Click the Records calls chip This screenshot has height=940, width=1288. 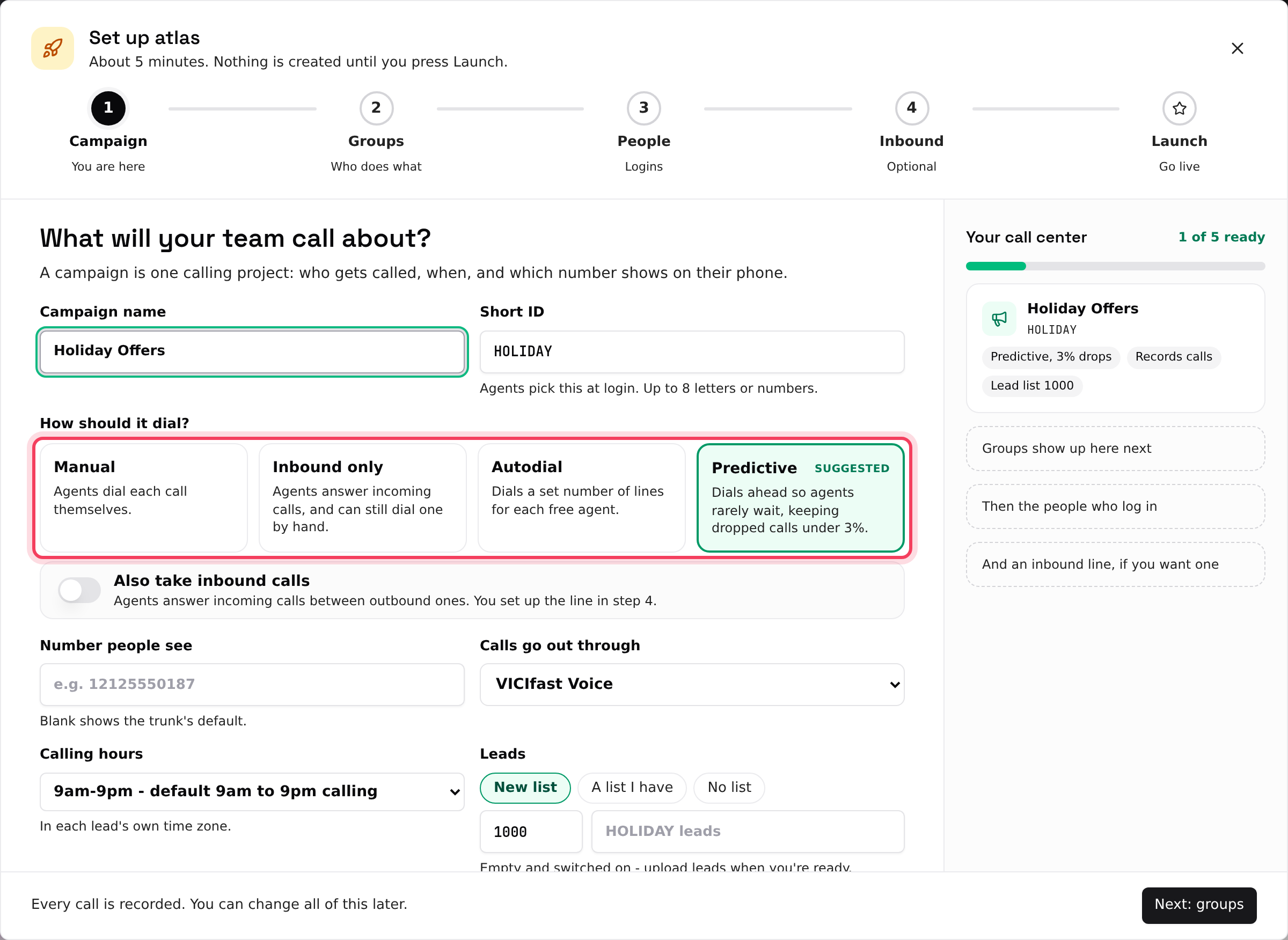pyautogui.click(x=1174, y=357)
